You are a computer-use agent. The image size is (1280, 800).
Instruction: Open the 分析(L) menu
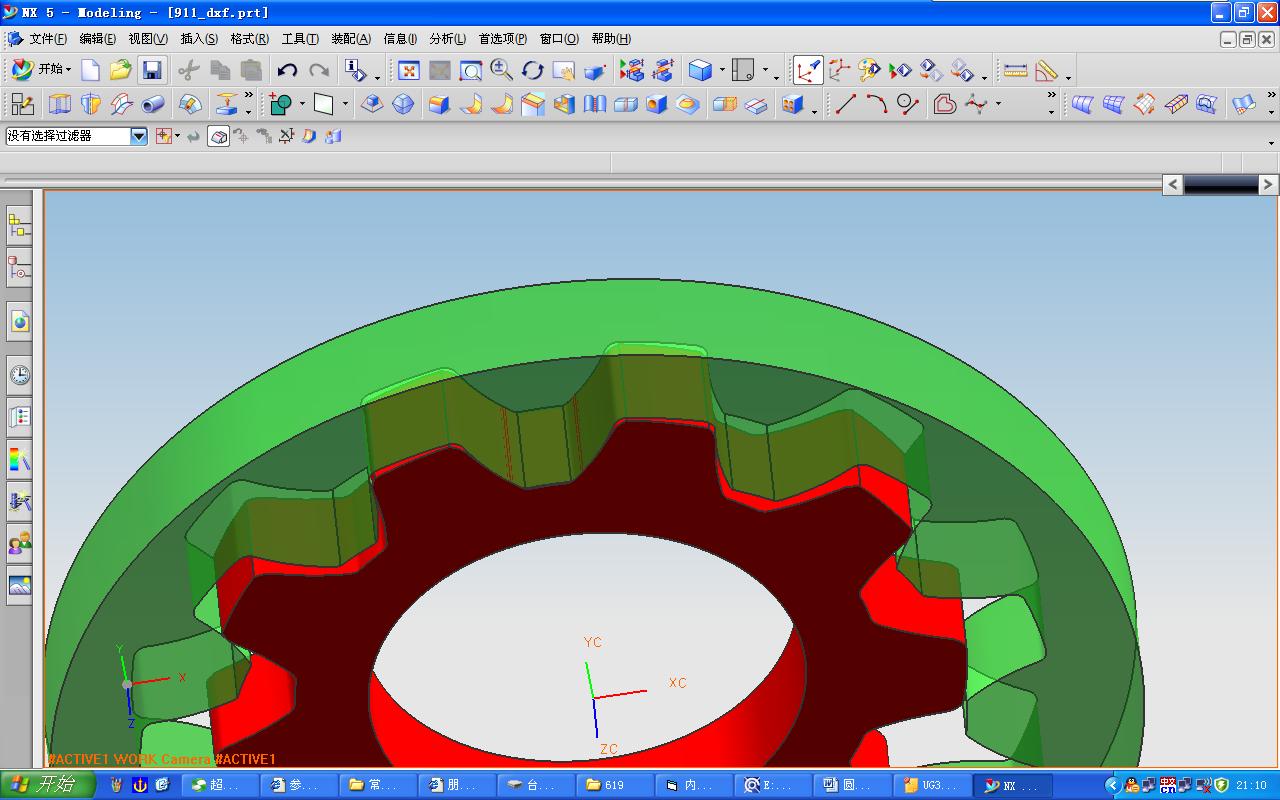[447, 39]
